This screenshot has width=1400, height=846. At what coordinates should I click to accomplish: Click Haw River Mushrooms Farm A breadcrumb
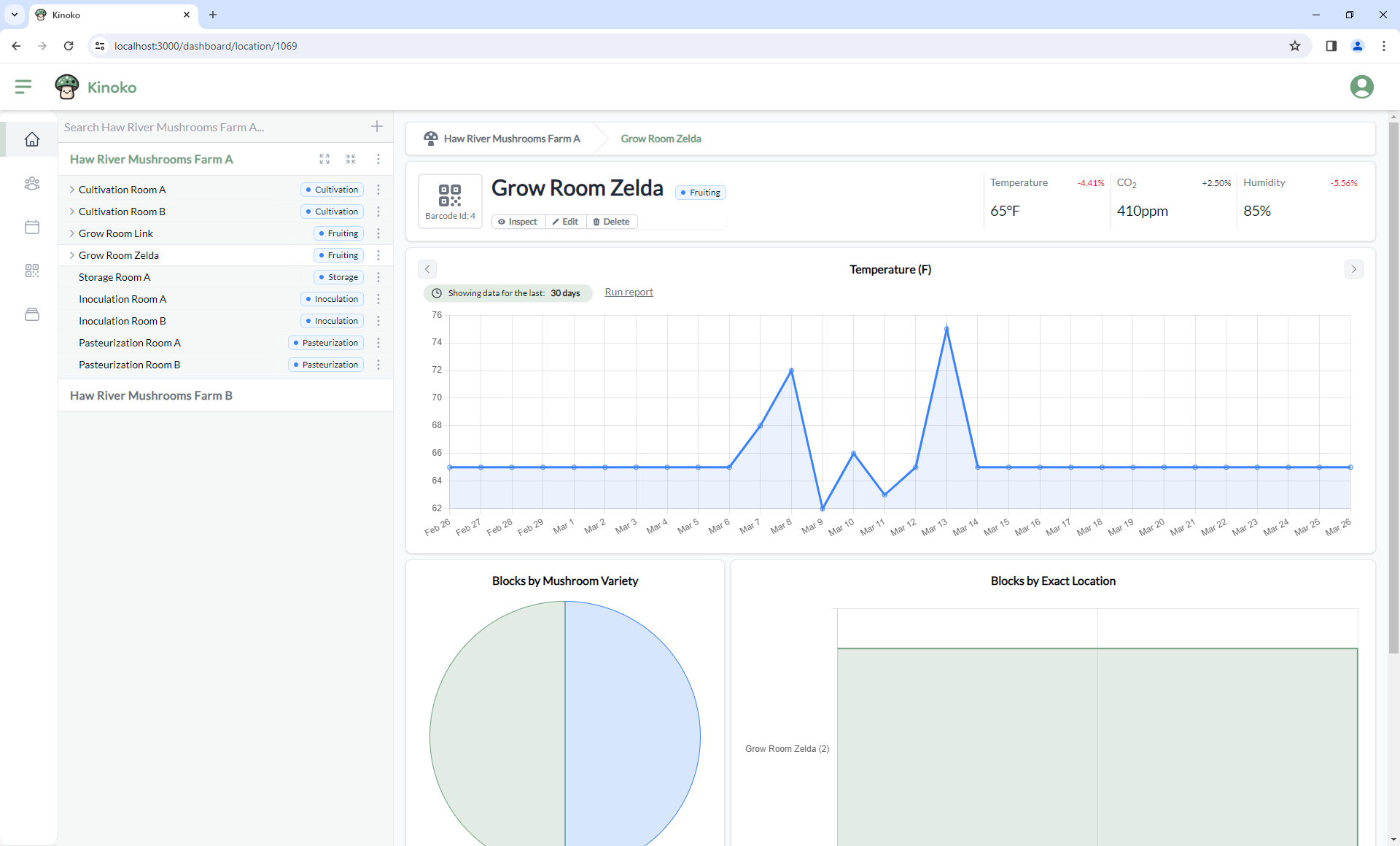(511, 139)
